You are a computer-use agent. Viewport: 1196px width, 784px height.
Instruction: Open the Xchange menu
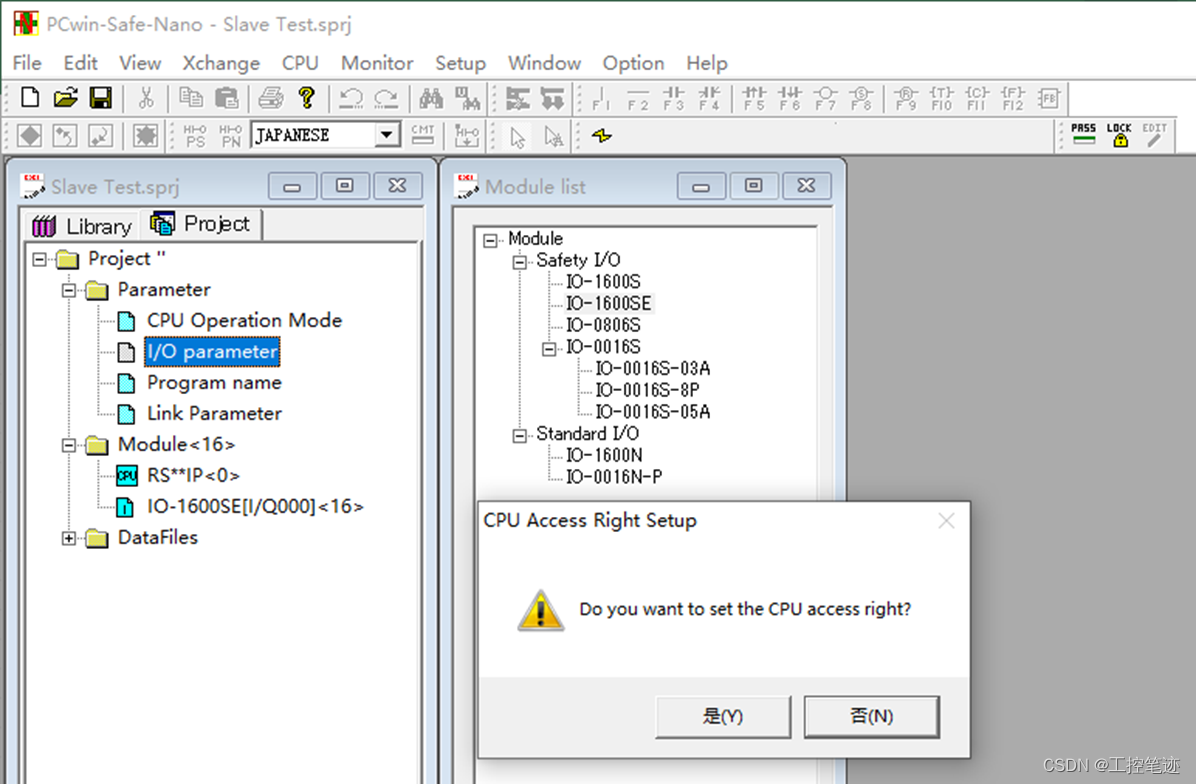220,62
